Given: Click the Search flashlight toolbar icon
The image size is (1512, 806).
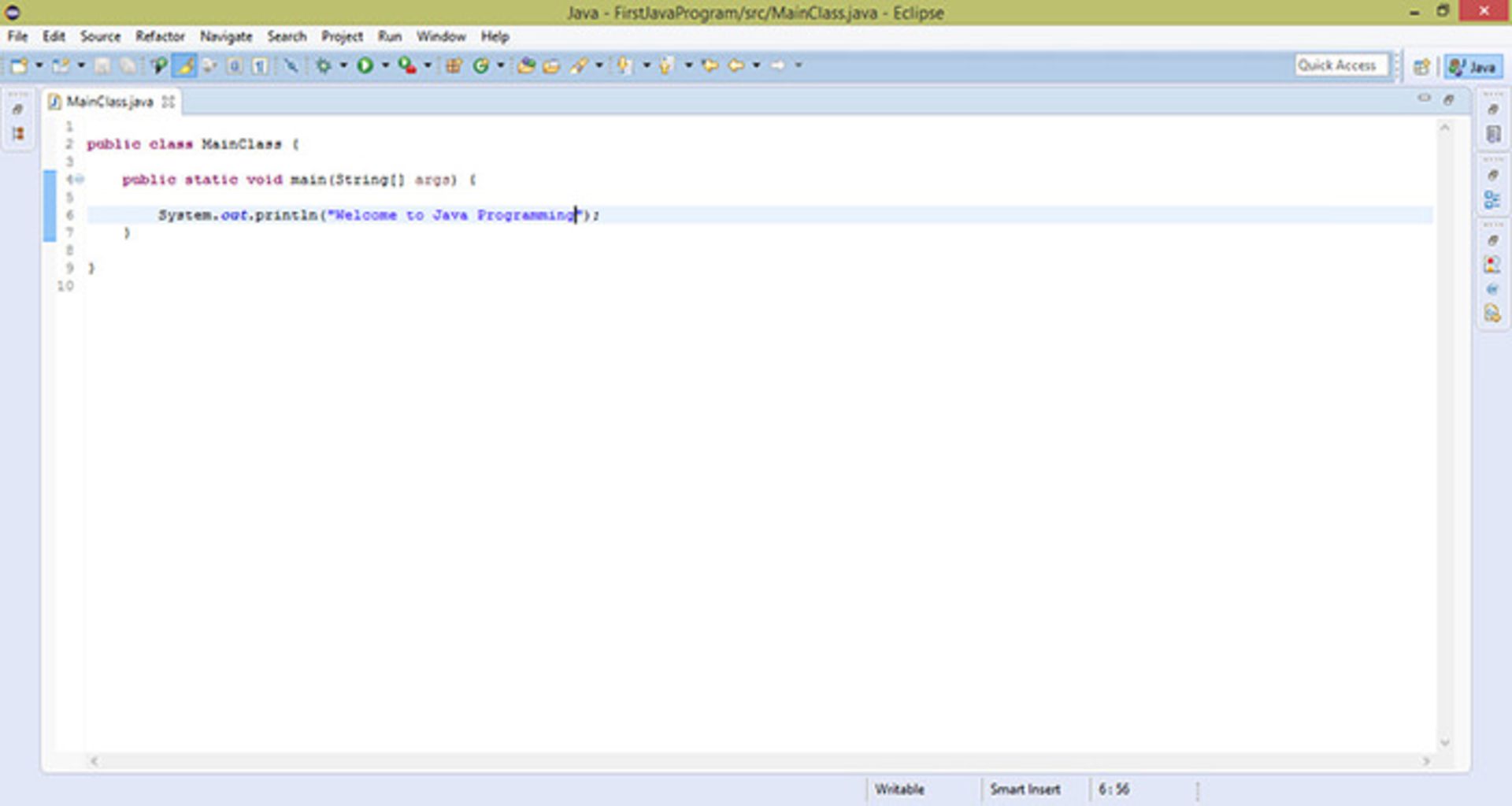Looking at the screenshot, I should 579,65.
